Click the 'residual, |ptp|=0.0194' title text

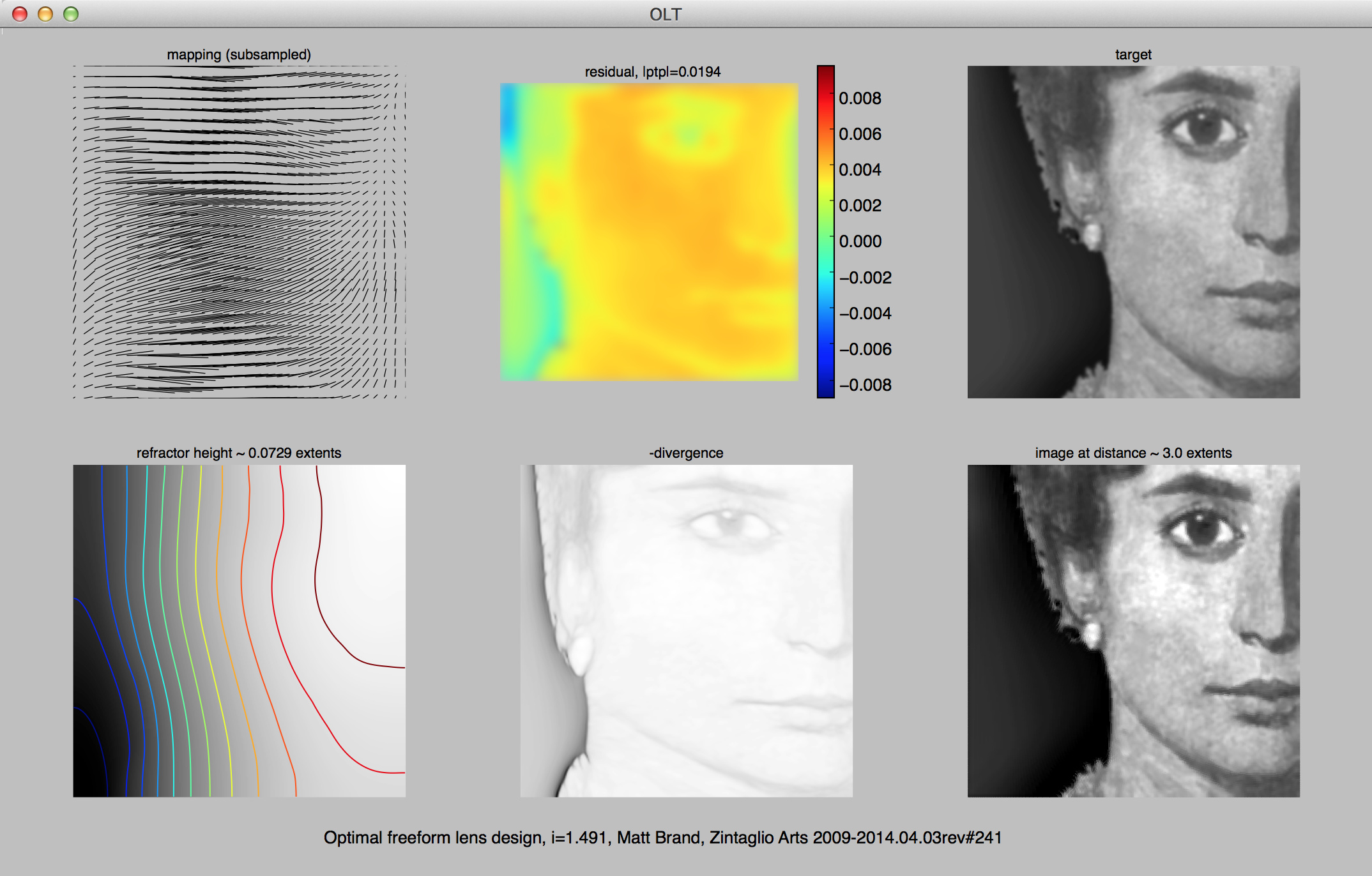652,72
